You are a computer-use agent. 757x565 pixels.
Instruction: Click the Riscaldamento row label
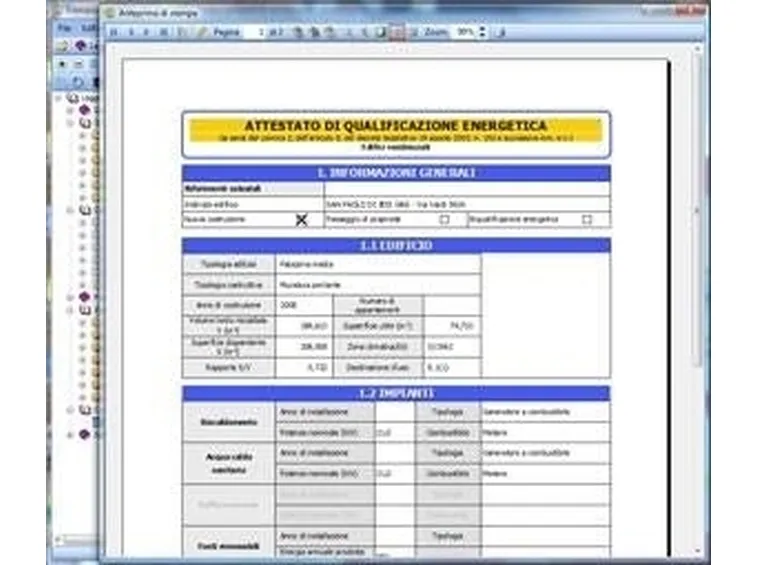(x=229, y=422)
